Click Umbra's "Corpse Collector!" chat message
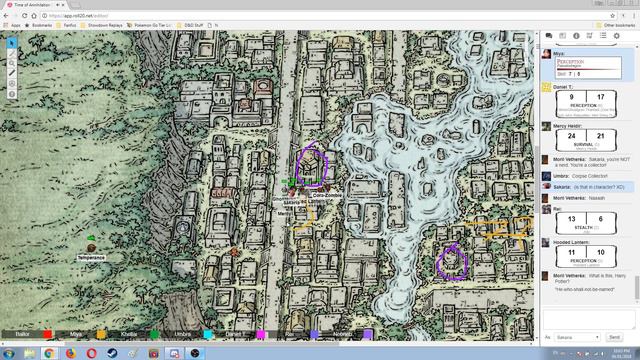640x360 pixels. click(x=589, y=176)
